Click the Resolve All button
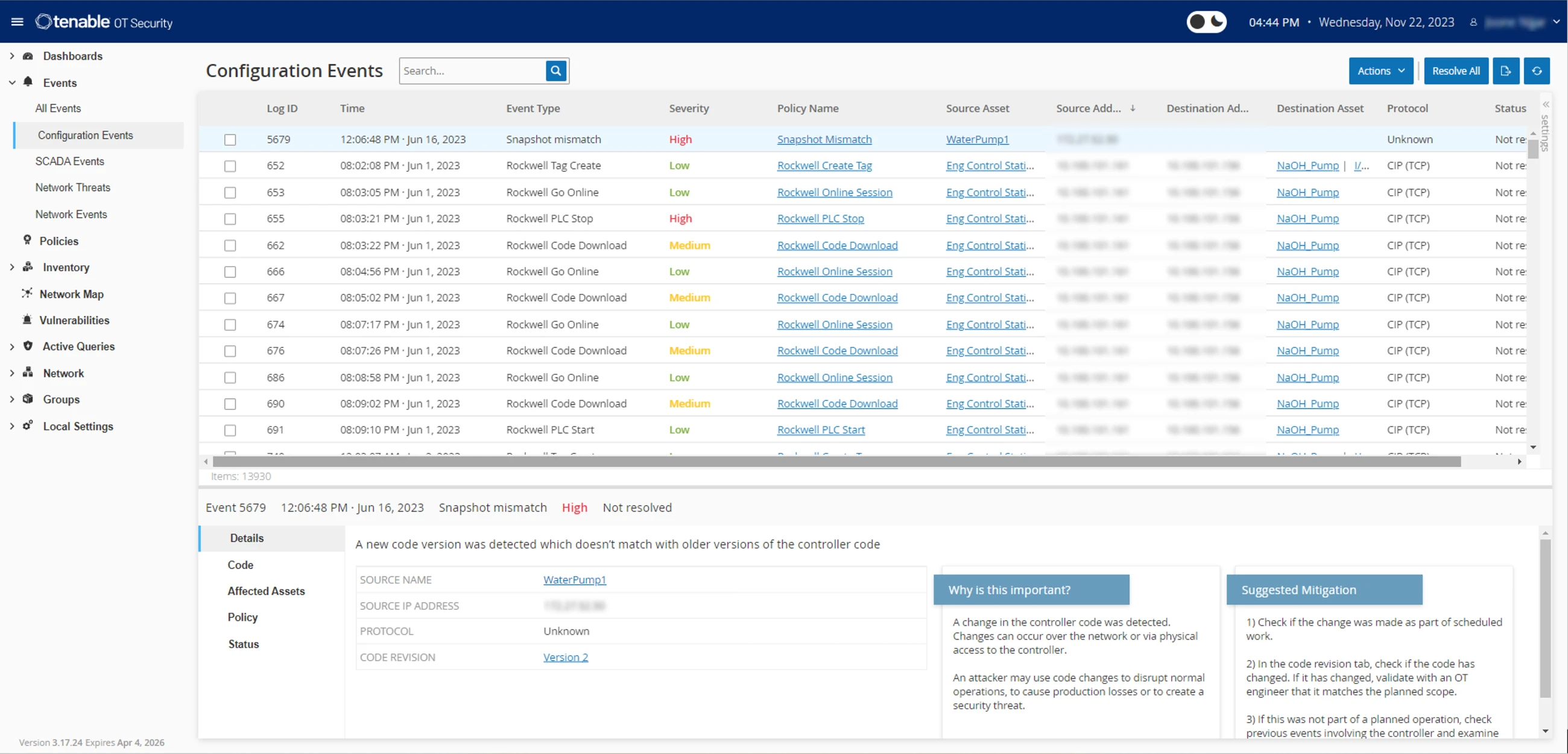1568x754 pixels. [1455, 71]
